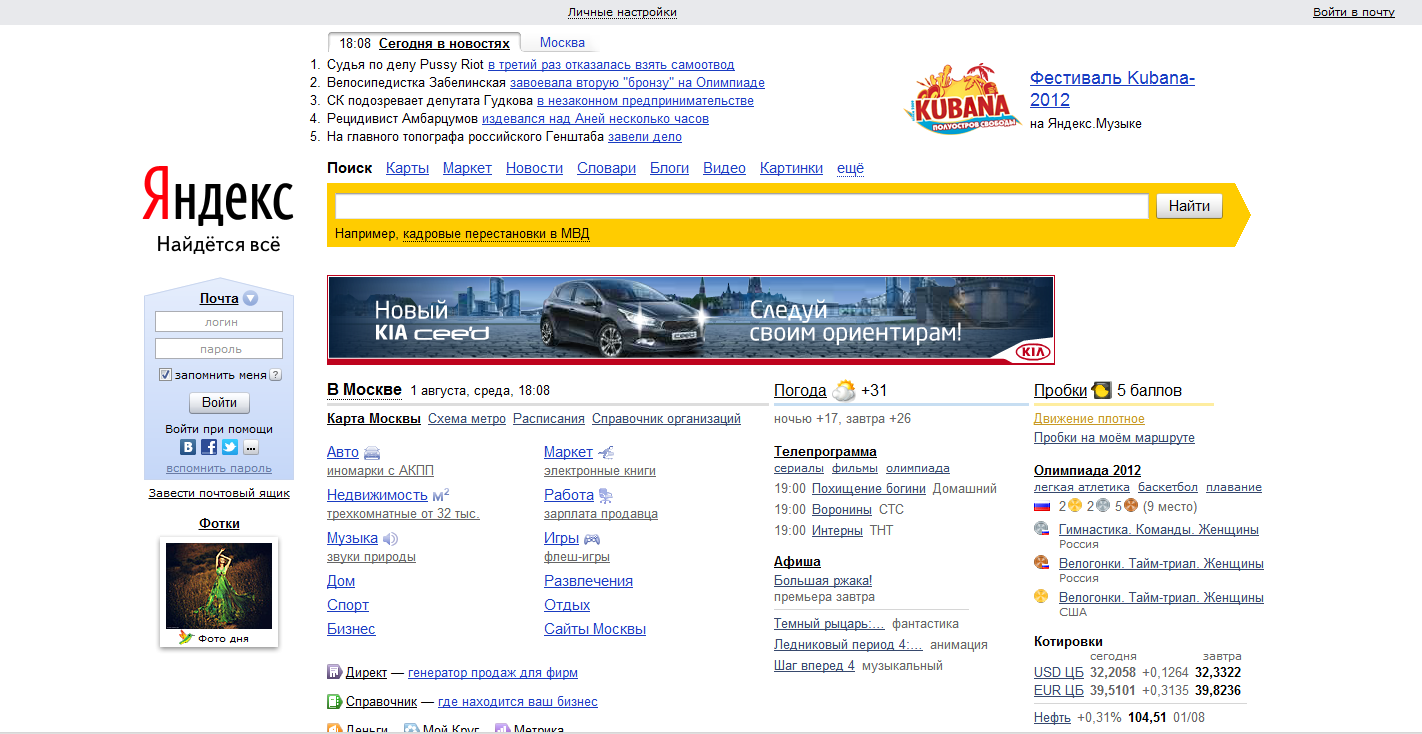
Task: Click the gamepad icon next to Игры
Action: (592, 538)
